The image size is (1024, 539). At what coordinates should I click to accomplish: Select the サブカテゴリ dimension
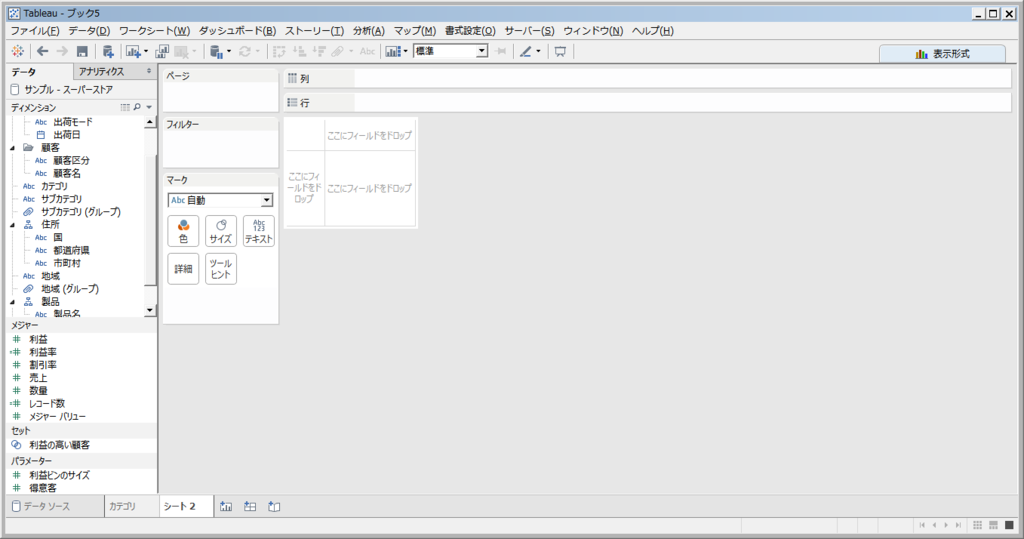tap(61, 199)
